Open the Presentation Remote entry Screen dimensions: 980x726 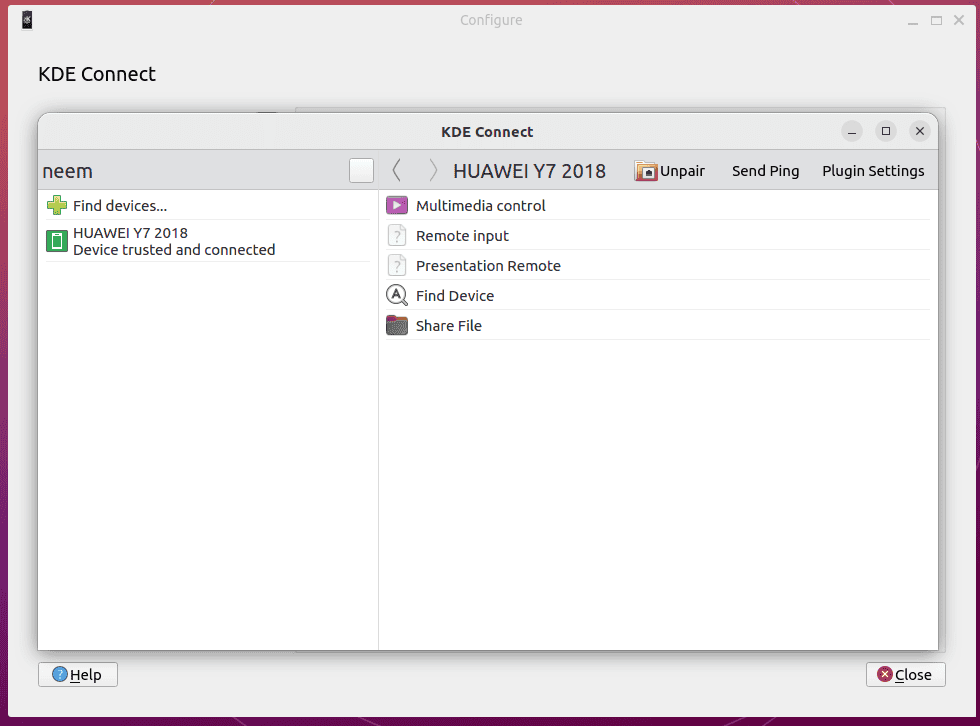point(658,265)
